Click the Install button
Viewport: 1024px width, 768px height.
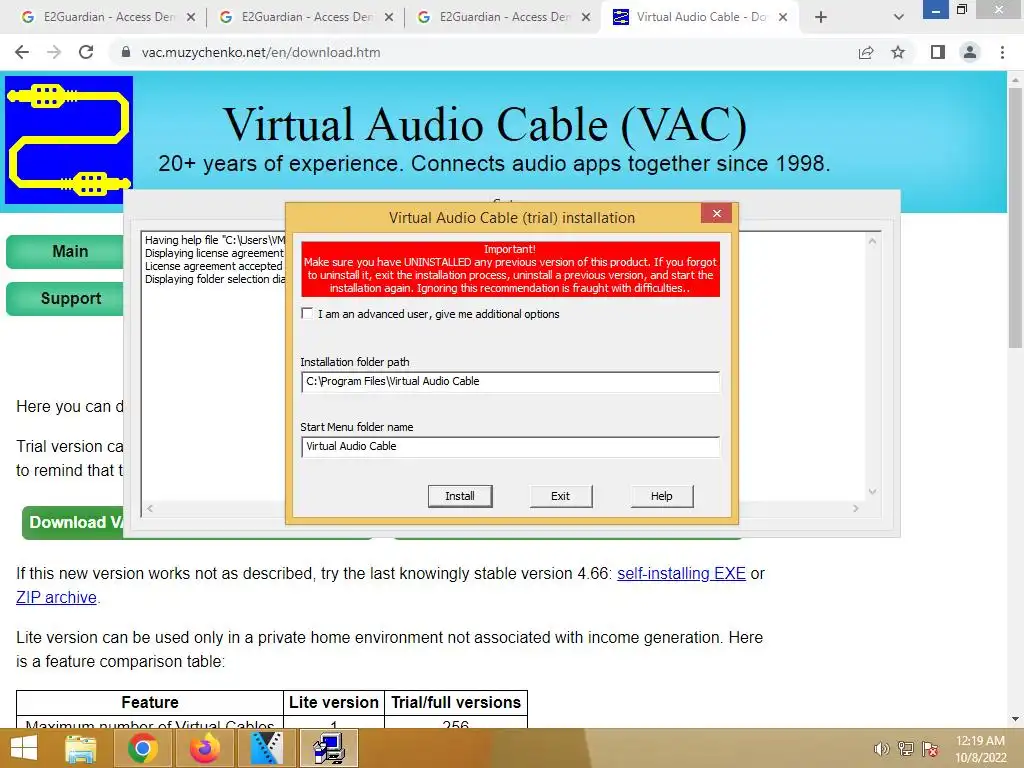pyautogui.click(x=460, y=496)
